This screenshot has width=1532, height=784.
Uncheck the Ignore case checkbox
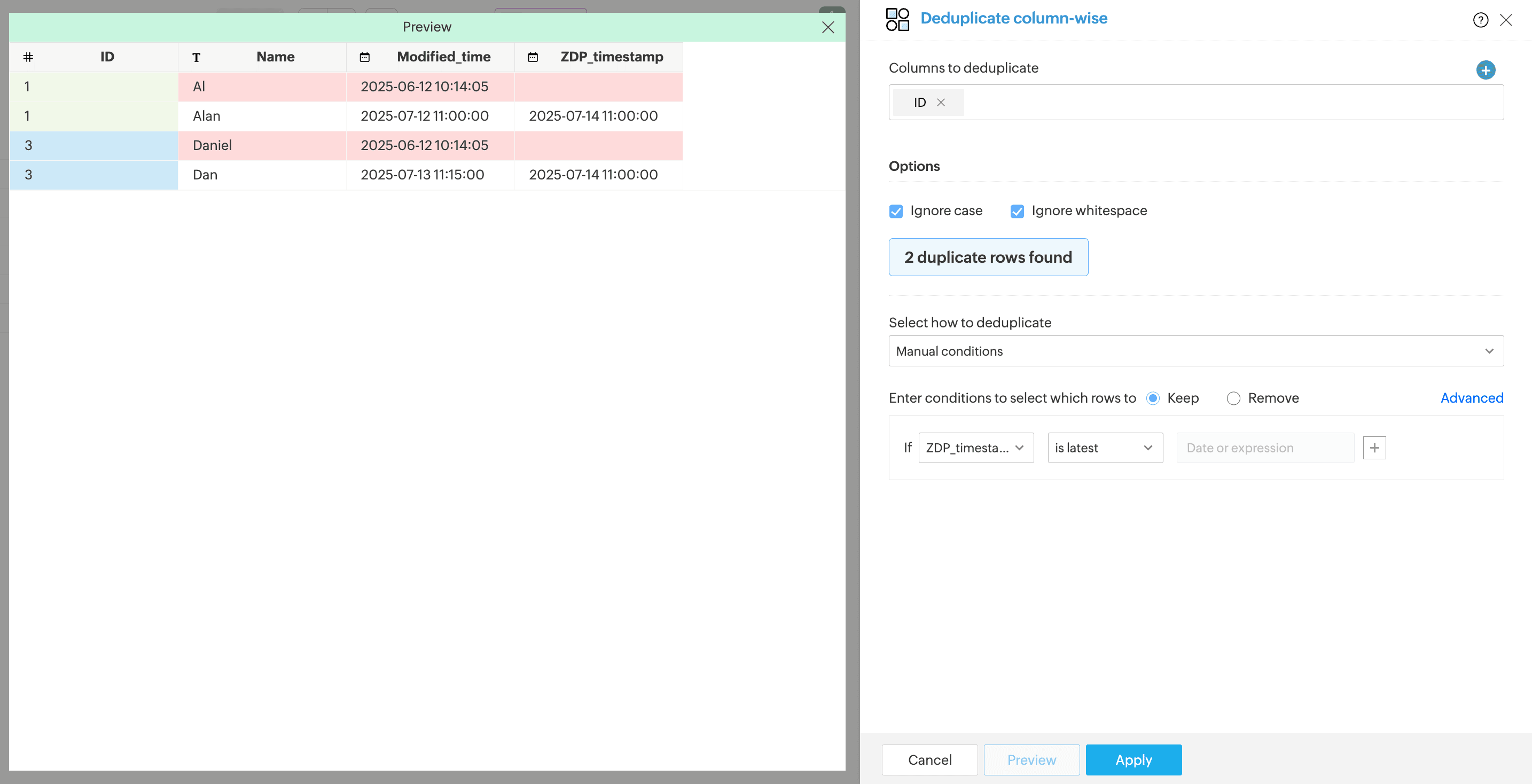coord(896,211)
